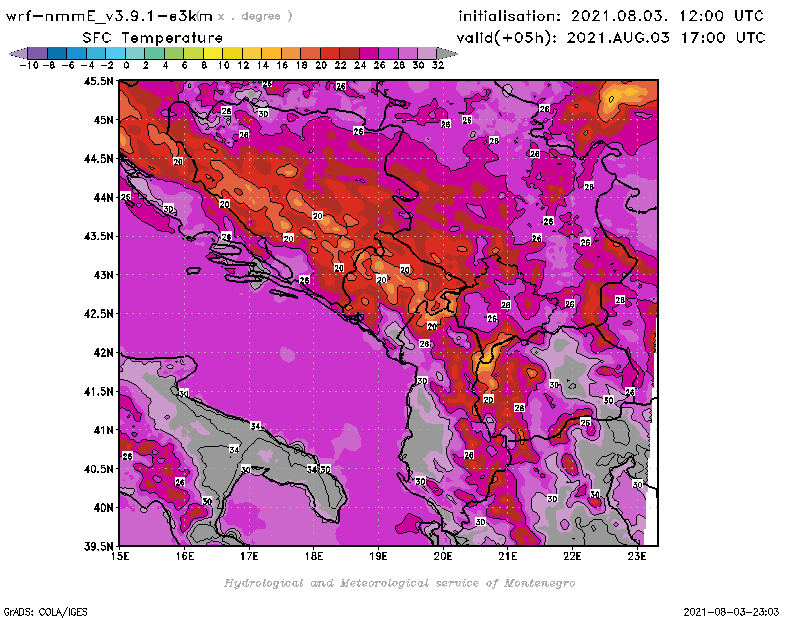800x618 pixels.
Task: Pick the red-orange swatch between 18 and 20
Action: 310,53
